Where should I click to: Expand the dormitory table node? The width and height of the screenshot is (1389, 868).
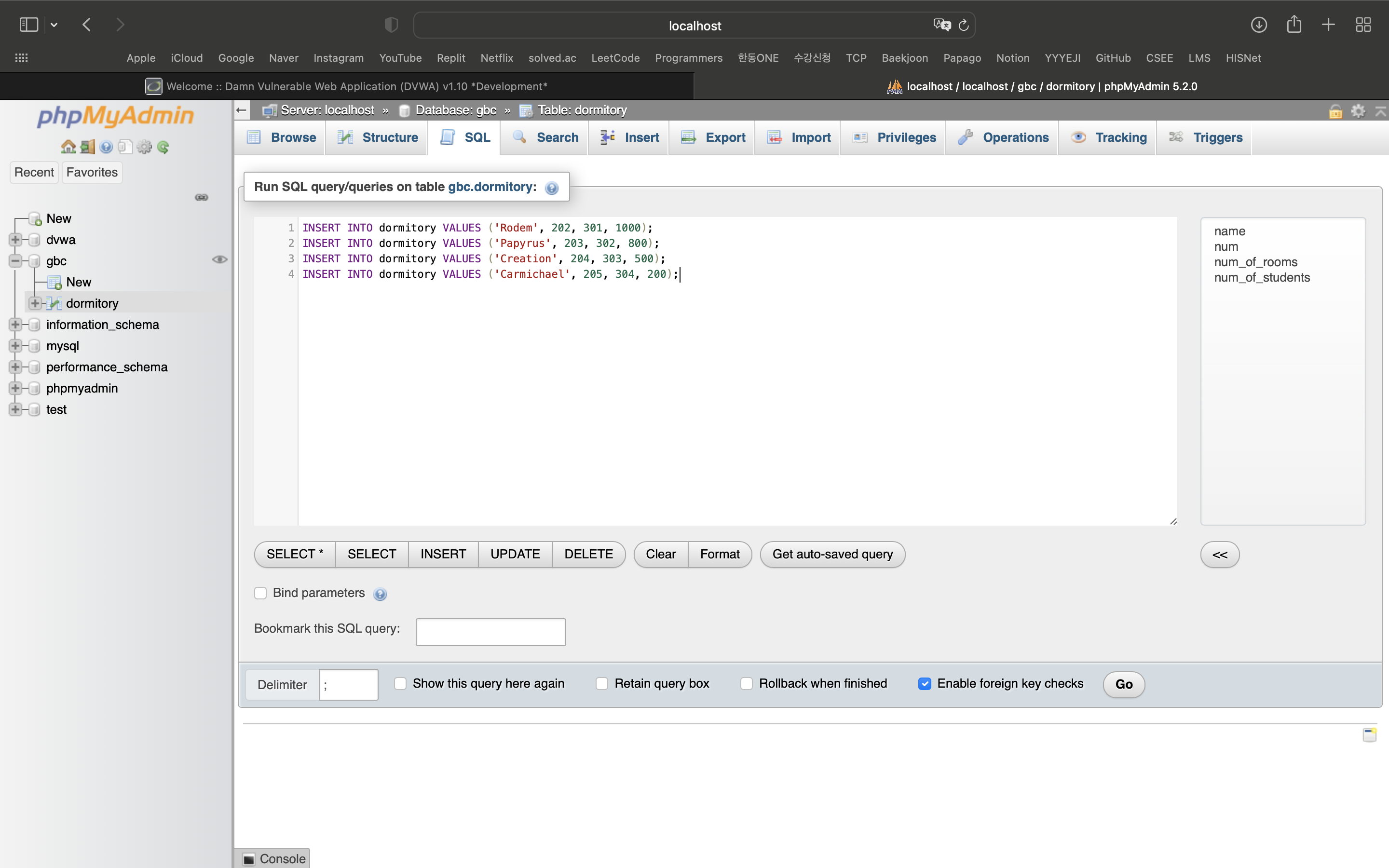tap(35, 303)
